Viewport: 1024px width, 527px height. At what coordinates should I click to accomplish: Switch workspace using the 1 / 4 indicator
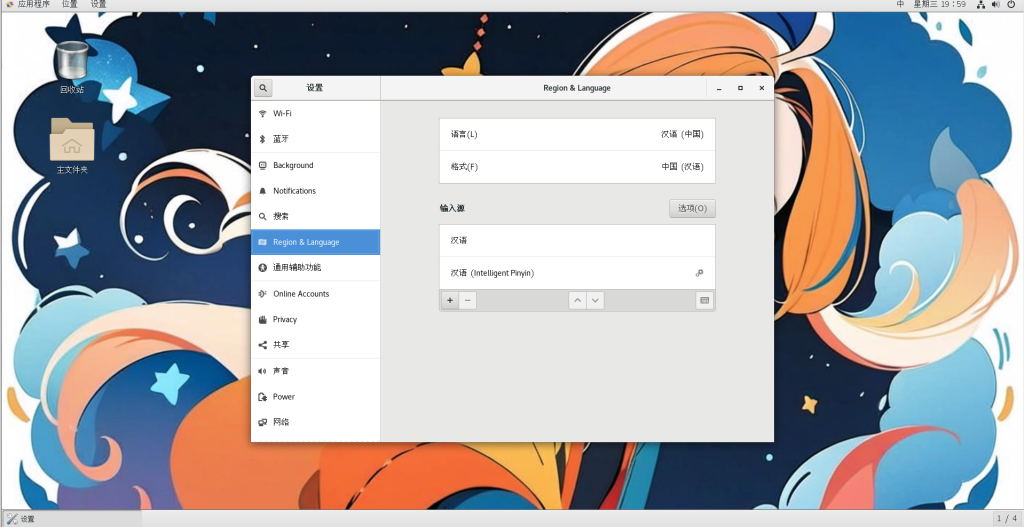1007,519
